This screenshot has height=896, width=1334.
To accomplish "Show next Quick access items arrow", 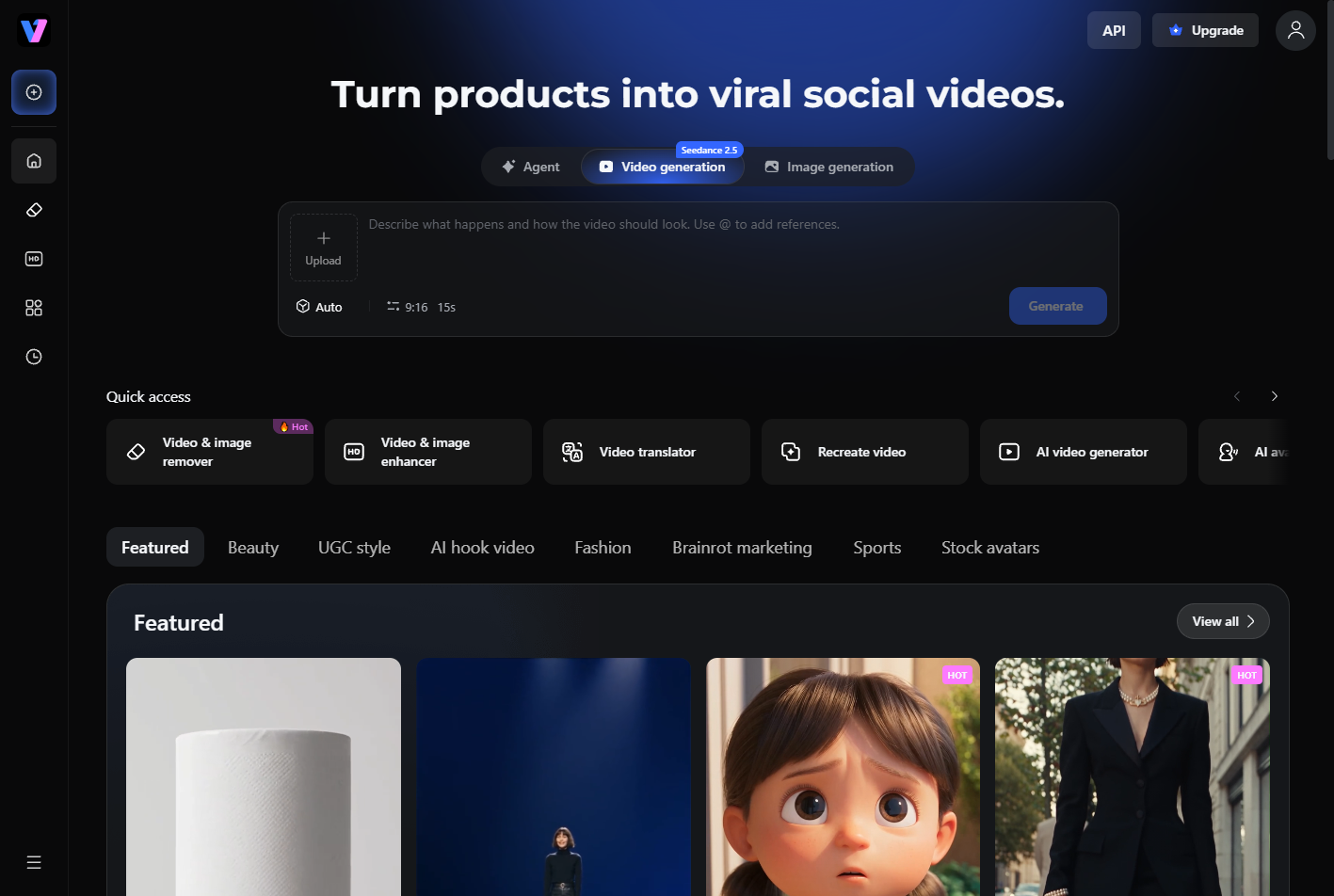I will pyautogui.click(x=1274, y=396).
